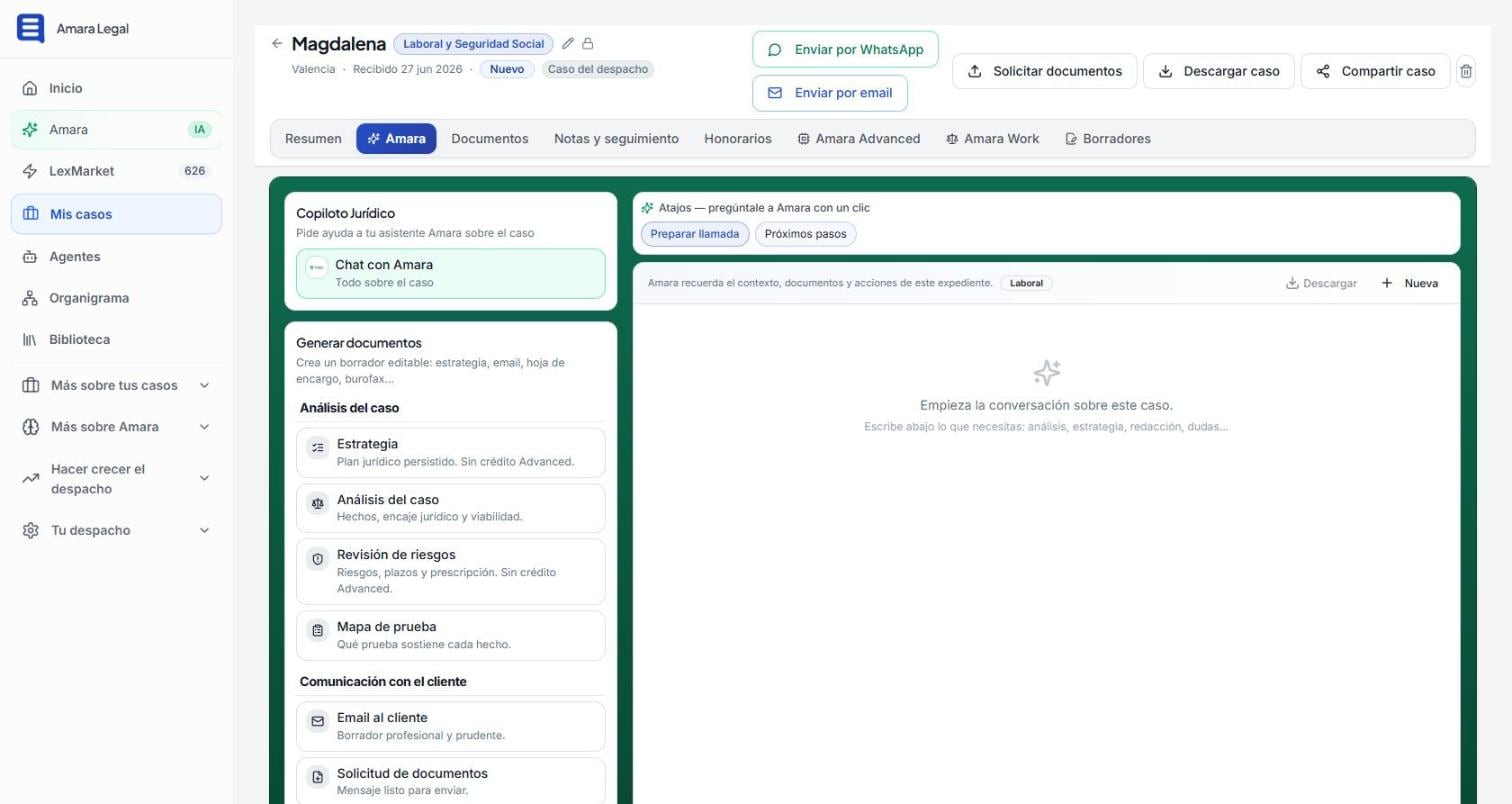The image size is (1512, 804).
Task: Click Solicitar documentos button
Action: 1044,71
